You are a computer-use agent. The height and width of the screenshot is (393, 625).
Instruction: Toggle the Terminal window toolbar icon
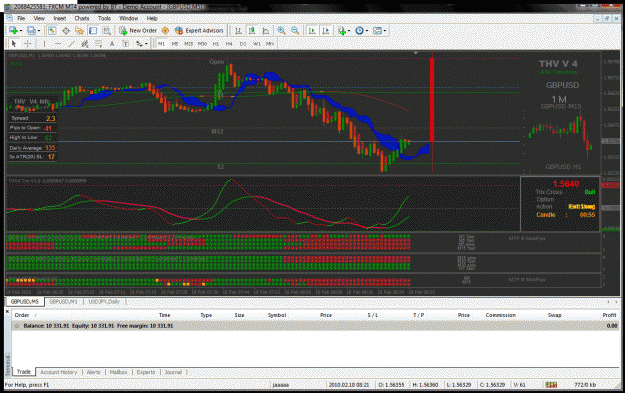(93, 31)
